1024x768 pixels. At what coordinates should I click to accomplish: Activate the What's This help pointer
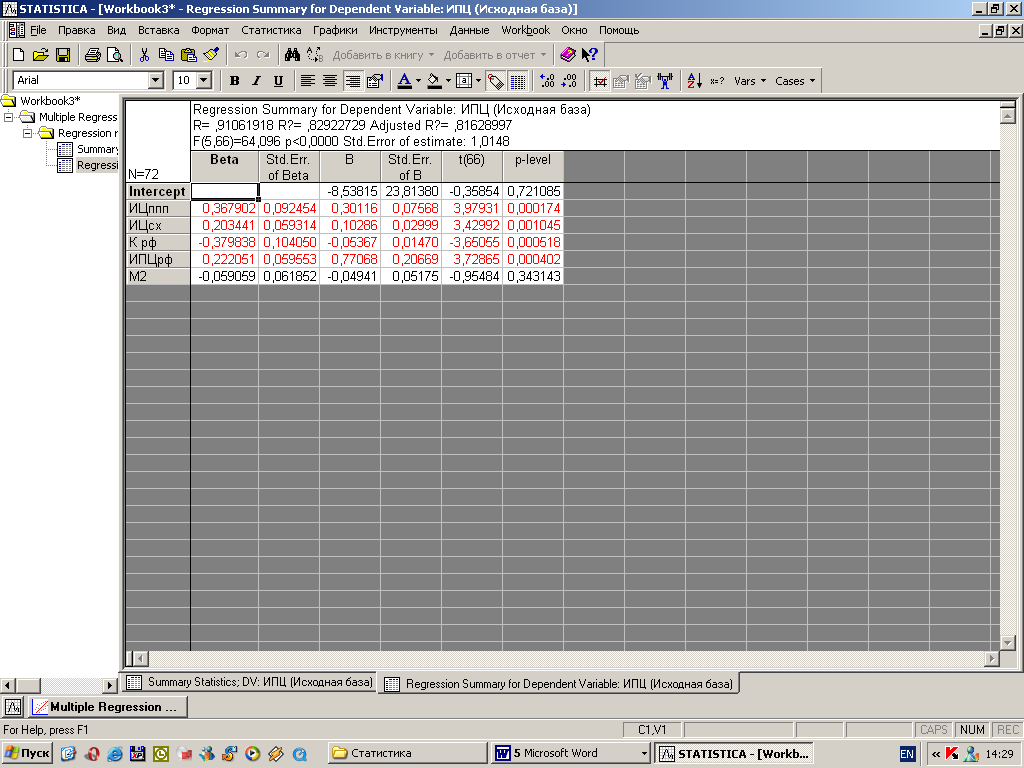tap(590, 55)
